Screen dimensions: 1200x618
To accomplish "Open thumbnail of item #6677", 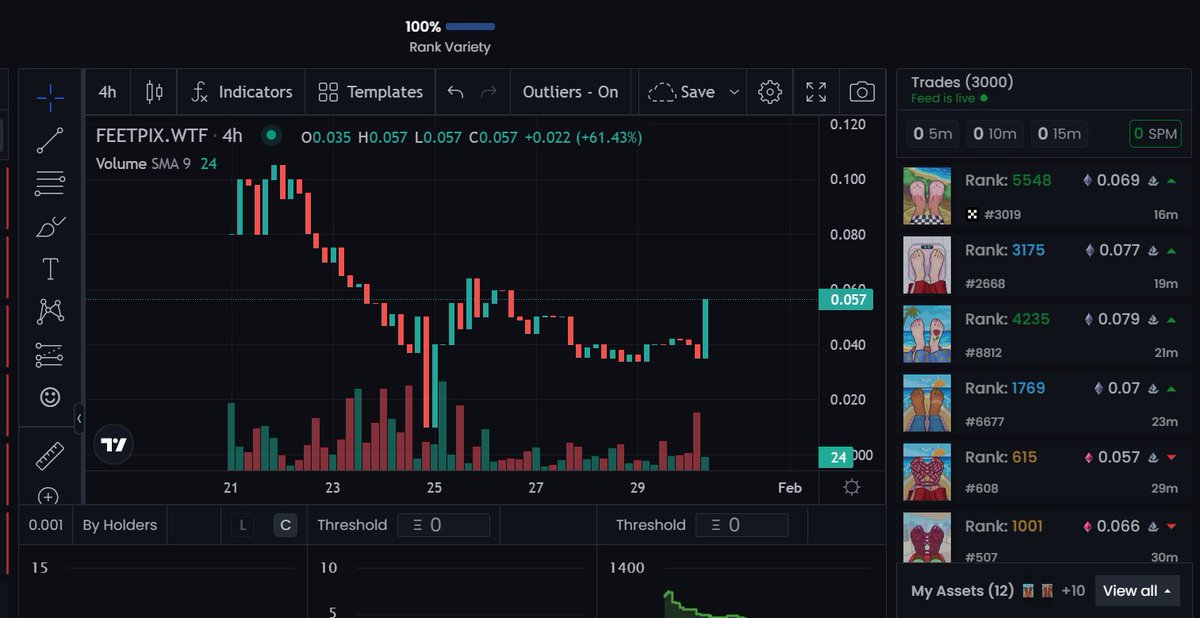I will tap(927, 402).
